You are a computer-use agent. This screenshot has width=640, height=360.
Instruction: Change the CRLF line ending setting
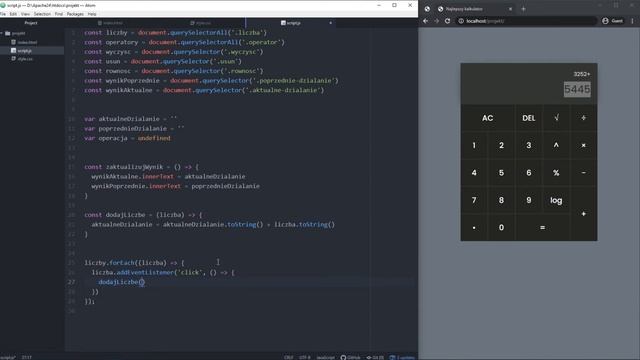tap(289, 357)
